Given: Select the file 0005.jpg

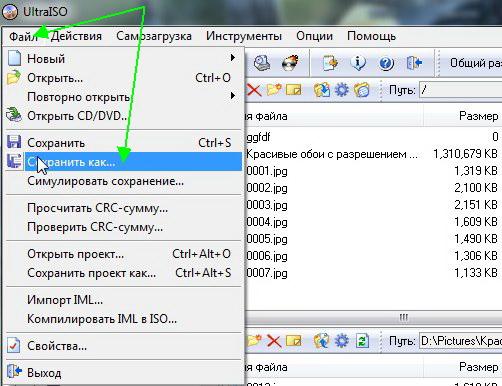Looking at the screenshot, I should tap(267, 239).
